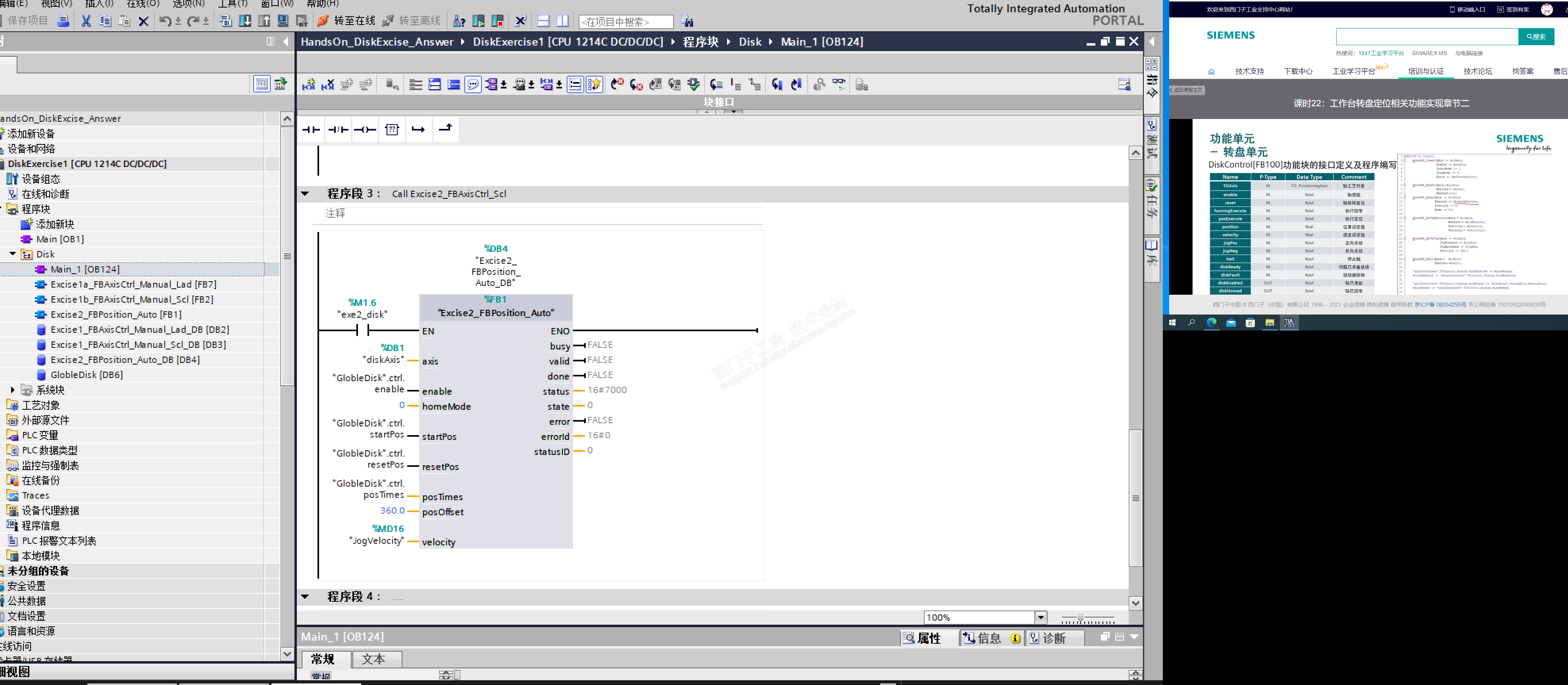Click the glasses monitoring on/off icon
This screenshot has width=1568, height=685.
pos(839,84)
